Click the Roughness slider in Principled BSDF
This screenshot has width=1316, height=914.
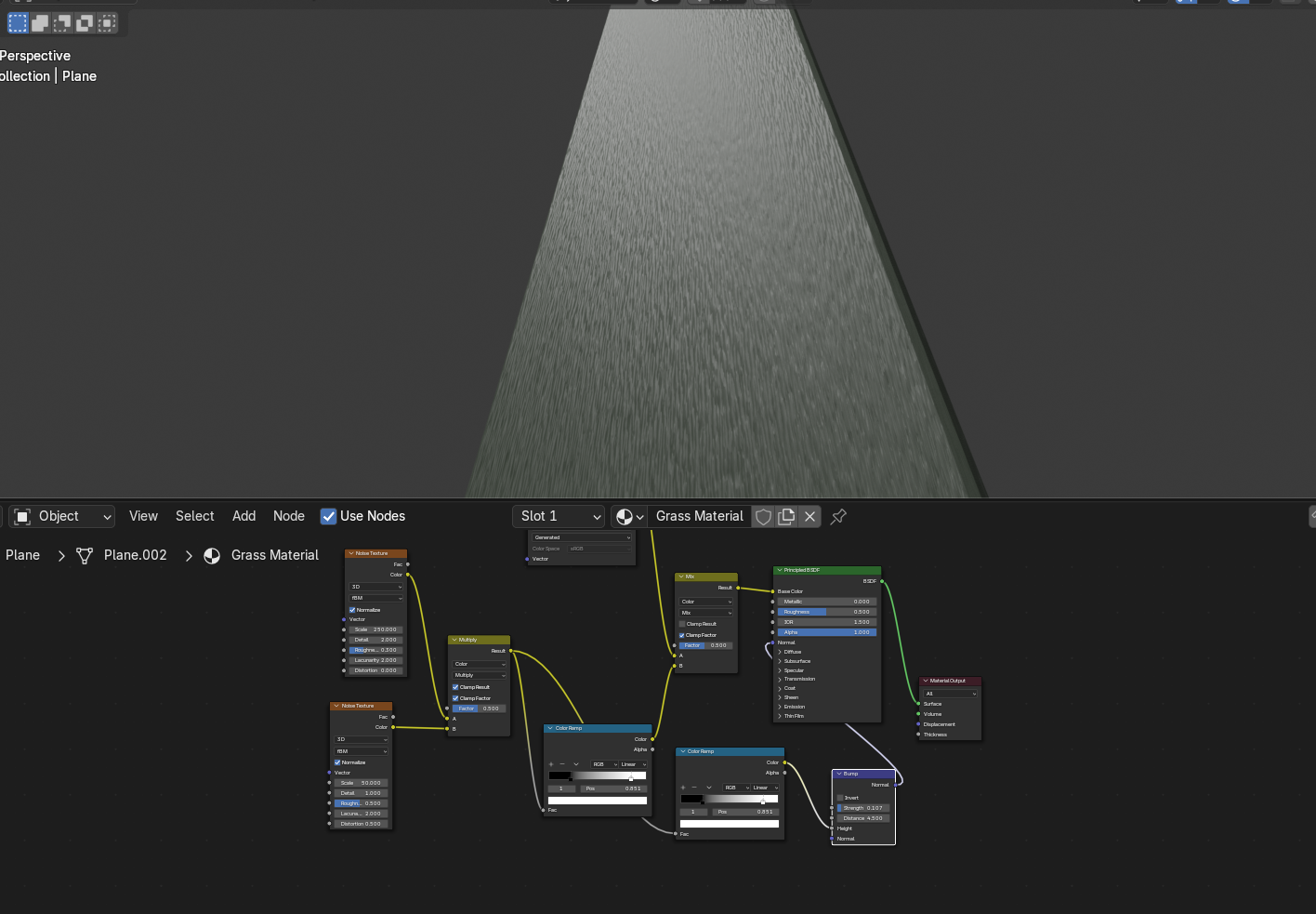[825, 612]
